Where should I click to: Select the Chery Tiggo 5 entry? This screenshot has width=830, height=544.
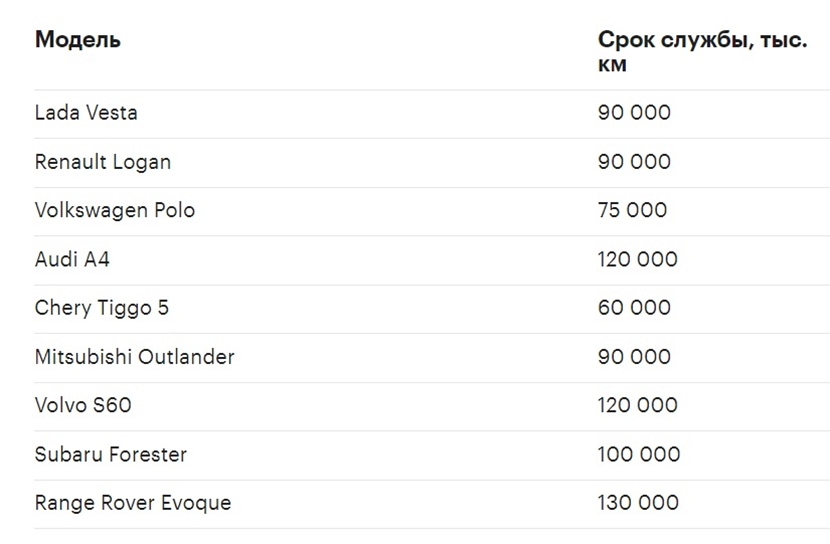pos(102,308)
